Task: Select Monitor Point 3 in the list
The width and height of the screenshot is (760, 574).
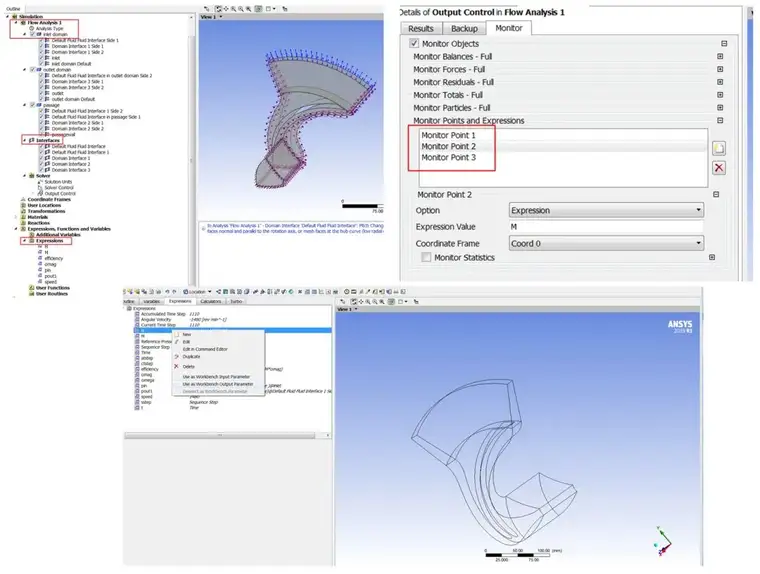Action: pyautogui.click(x=448, y=157)
